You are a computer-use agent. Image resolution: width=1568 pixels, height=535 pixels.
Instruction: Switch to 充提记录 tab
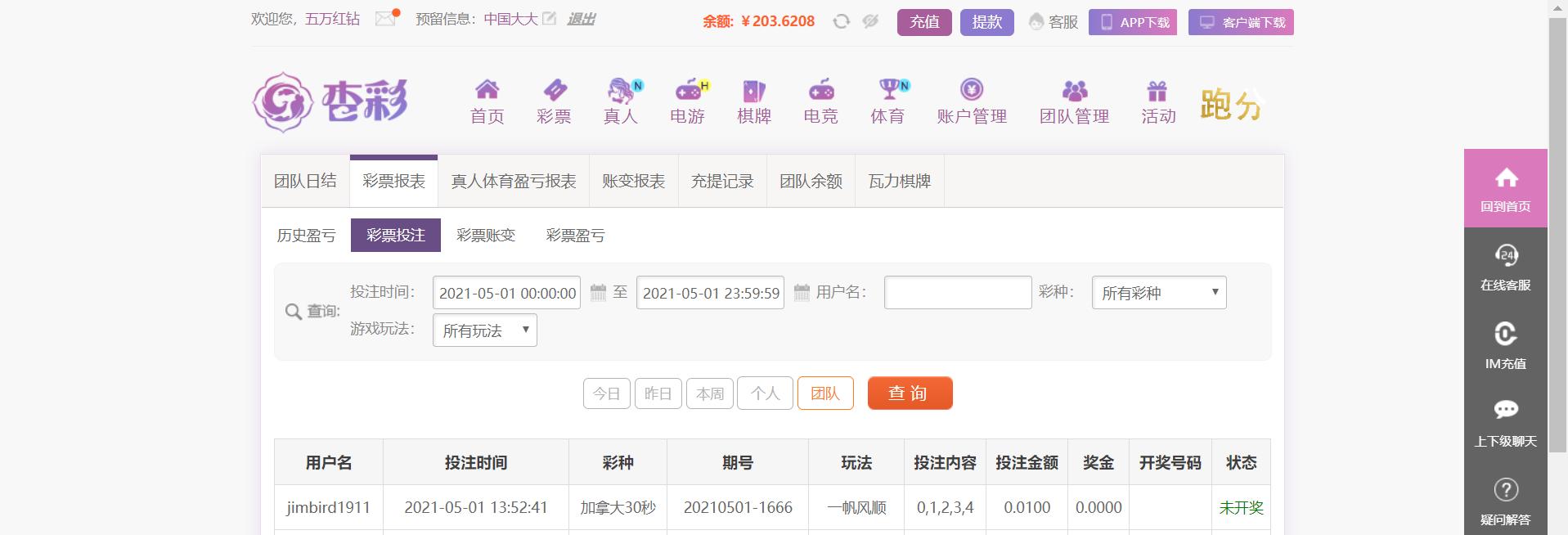[722, 182]
